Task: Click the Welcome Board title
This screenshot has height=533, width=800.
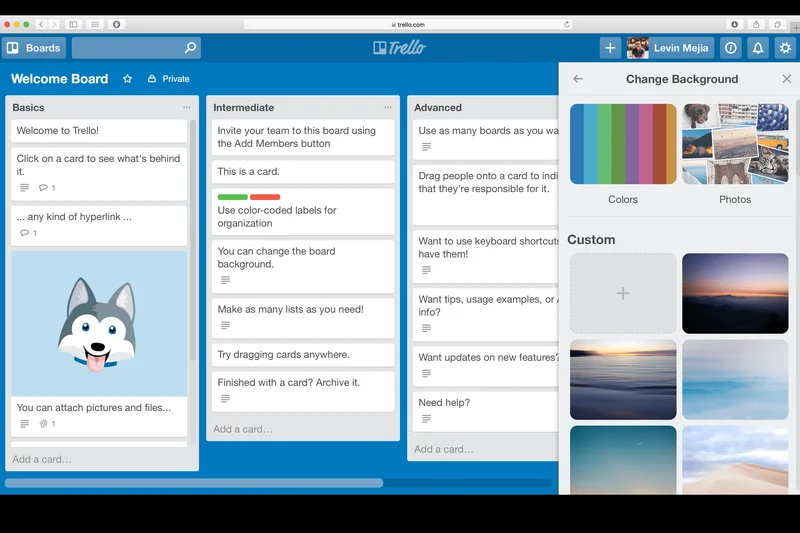Action: click(60, 79)
